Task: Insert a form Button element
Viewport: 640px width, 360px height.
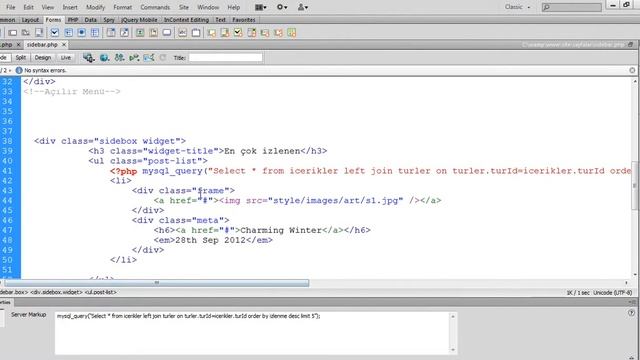Action: tap(167, 33)
